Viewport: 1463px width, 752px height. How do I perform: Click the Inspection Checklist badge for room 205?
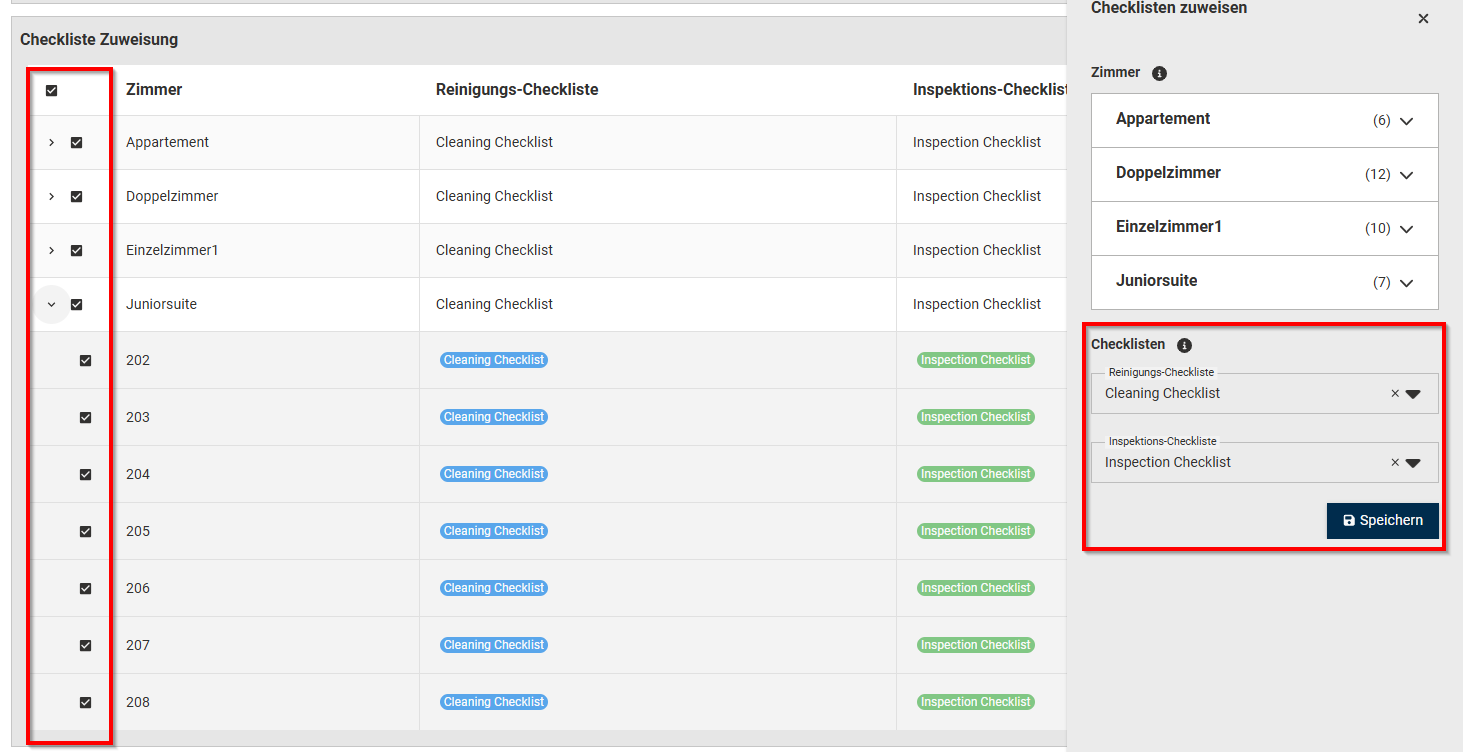point(976,531)
